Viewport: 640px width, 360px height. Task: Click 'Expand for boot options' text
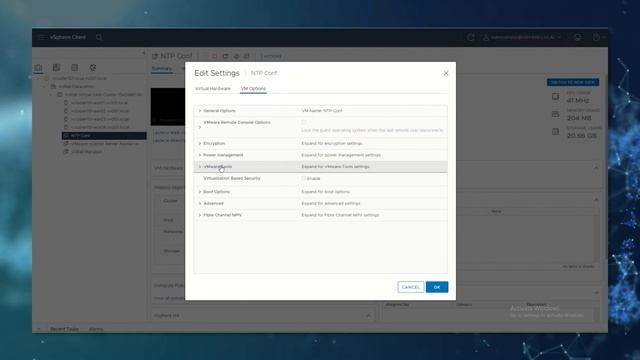325,192
